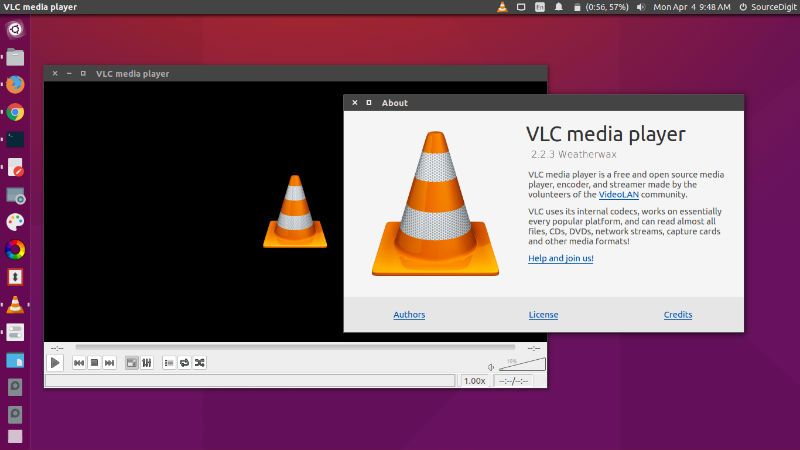Image resolution: width=800 pixels, height=450 pixels.
Task: Launch the paint palette application
Action: [15, 222]
